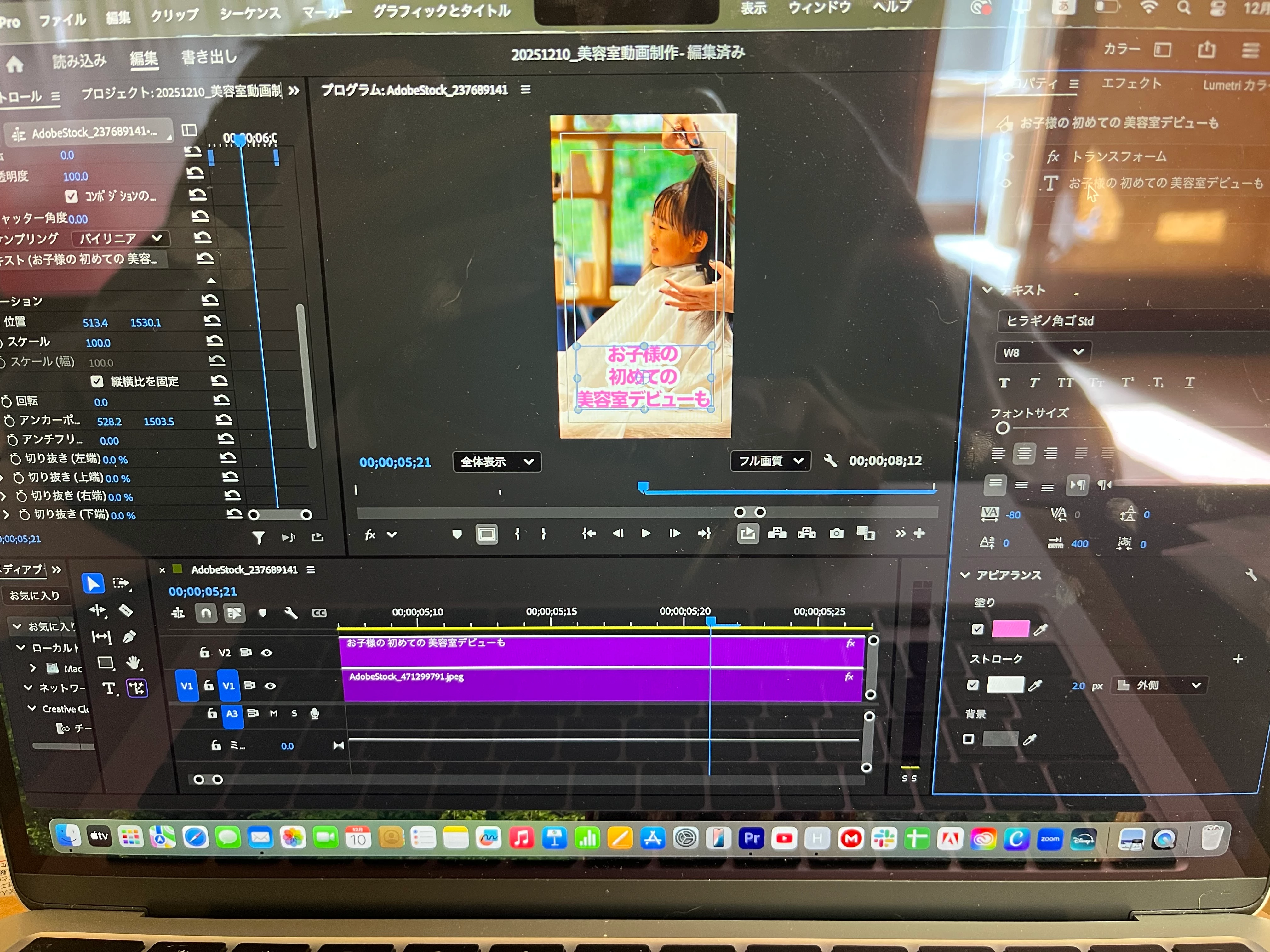The width and height of the screenshot is (1270, 952).
Task: Toggle the fill (塗り) checkbox
Action: (x=977, y=629)
